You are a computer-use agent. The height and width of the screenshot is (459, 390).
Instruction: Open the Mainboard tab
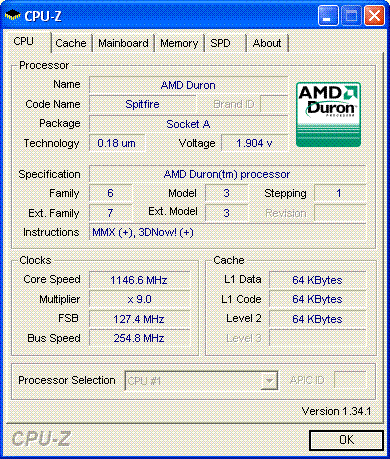(123, 43)
